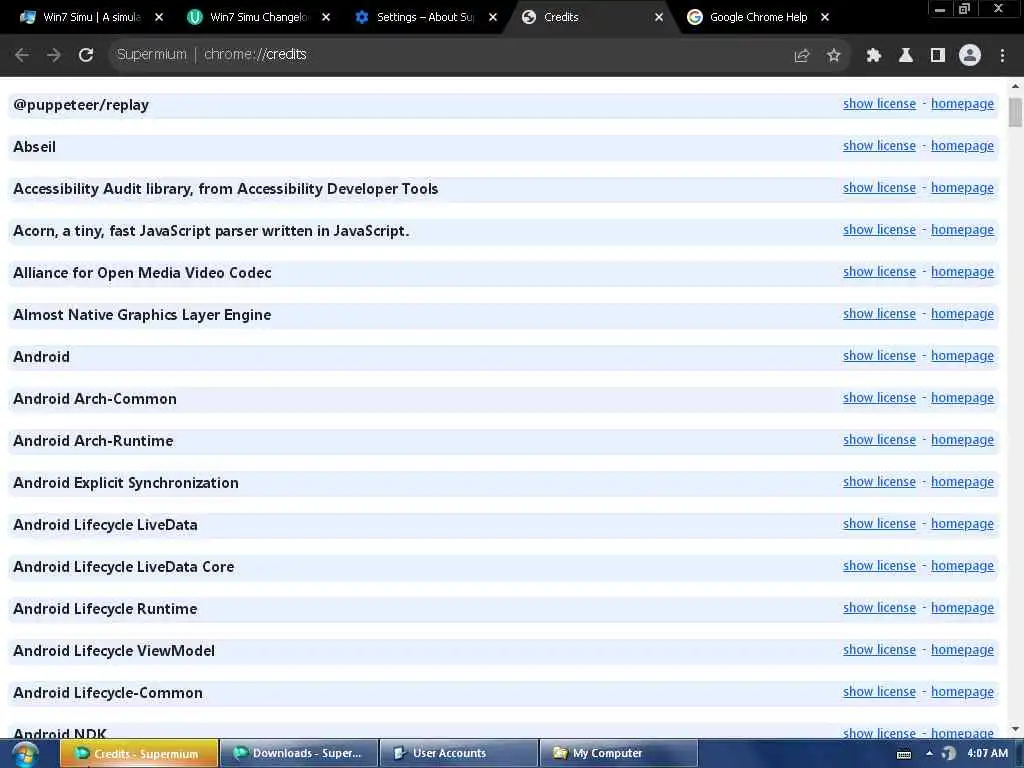Close the Credits tab
The width and height of the screenshot is (1024, 768).
point(659,17)
